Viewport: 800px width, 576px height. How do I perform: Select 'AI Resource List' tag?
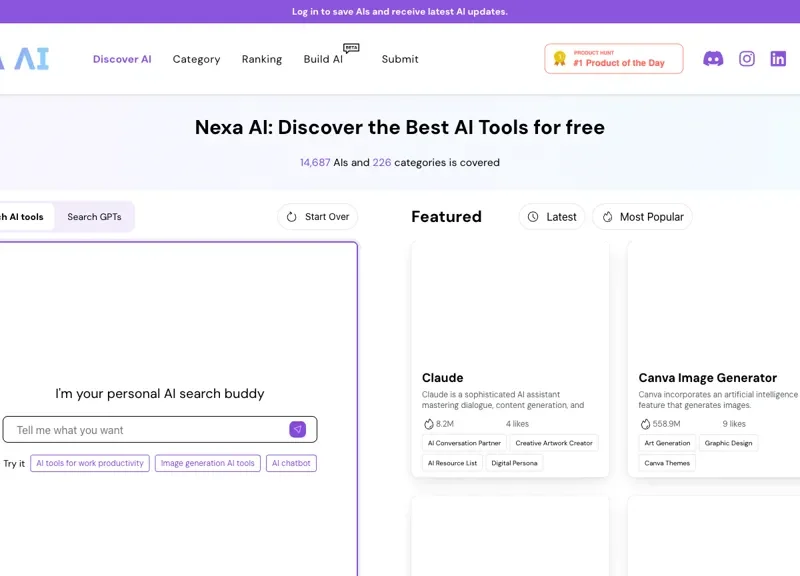[x=452, y=463]
